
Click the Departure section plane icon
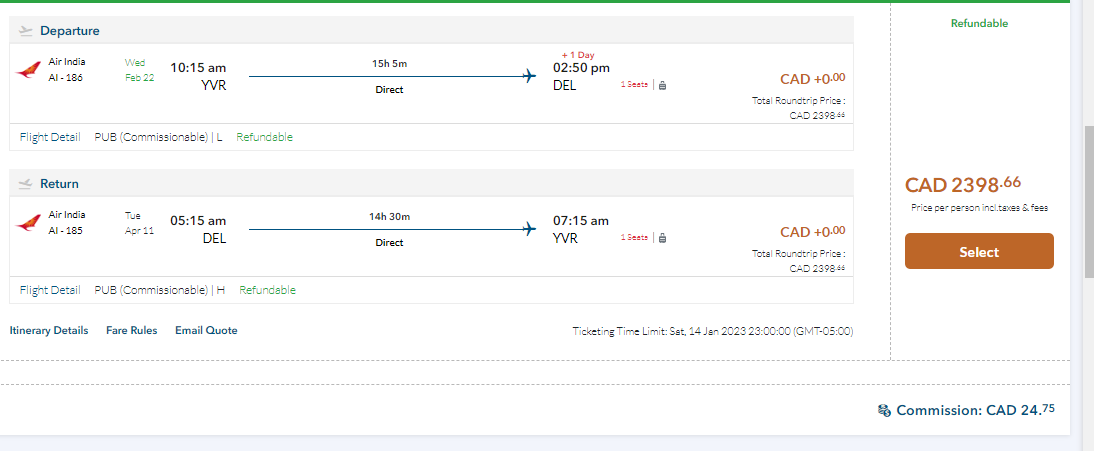[26, 31]
